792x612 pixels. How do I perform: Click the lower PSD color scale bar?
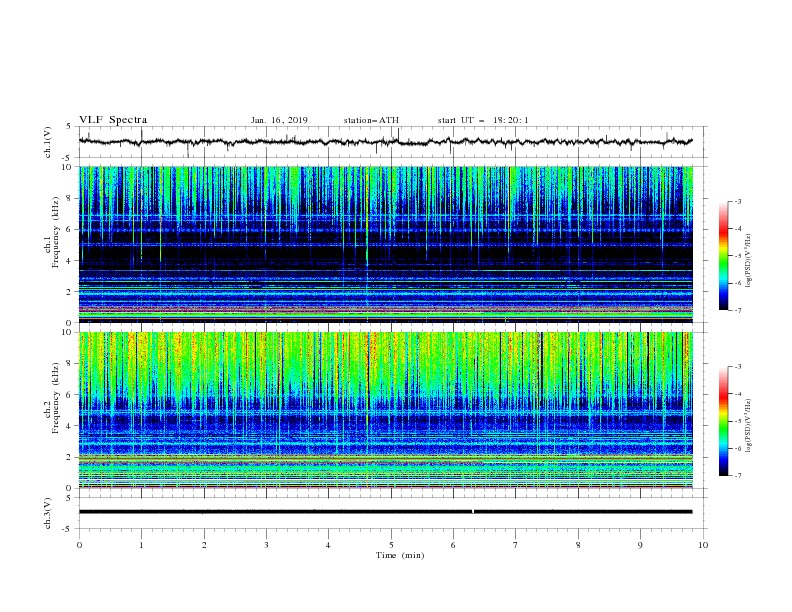coord(723,421)
